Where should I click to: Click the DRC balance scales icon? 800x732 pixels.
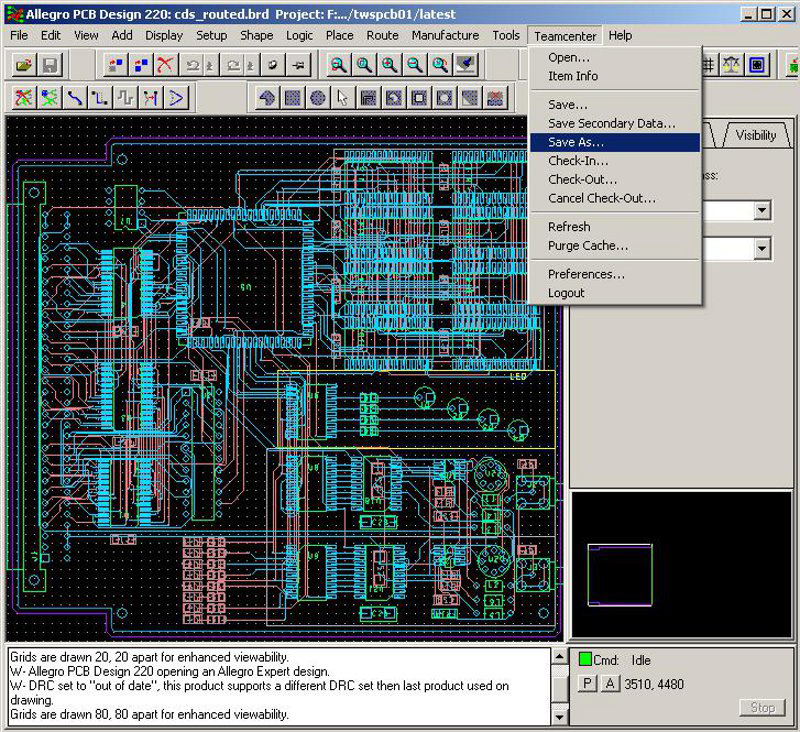[732, 65]
